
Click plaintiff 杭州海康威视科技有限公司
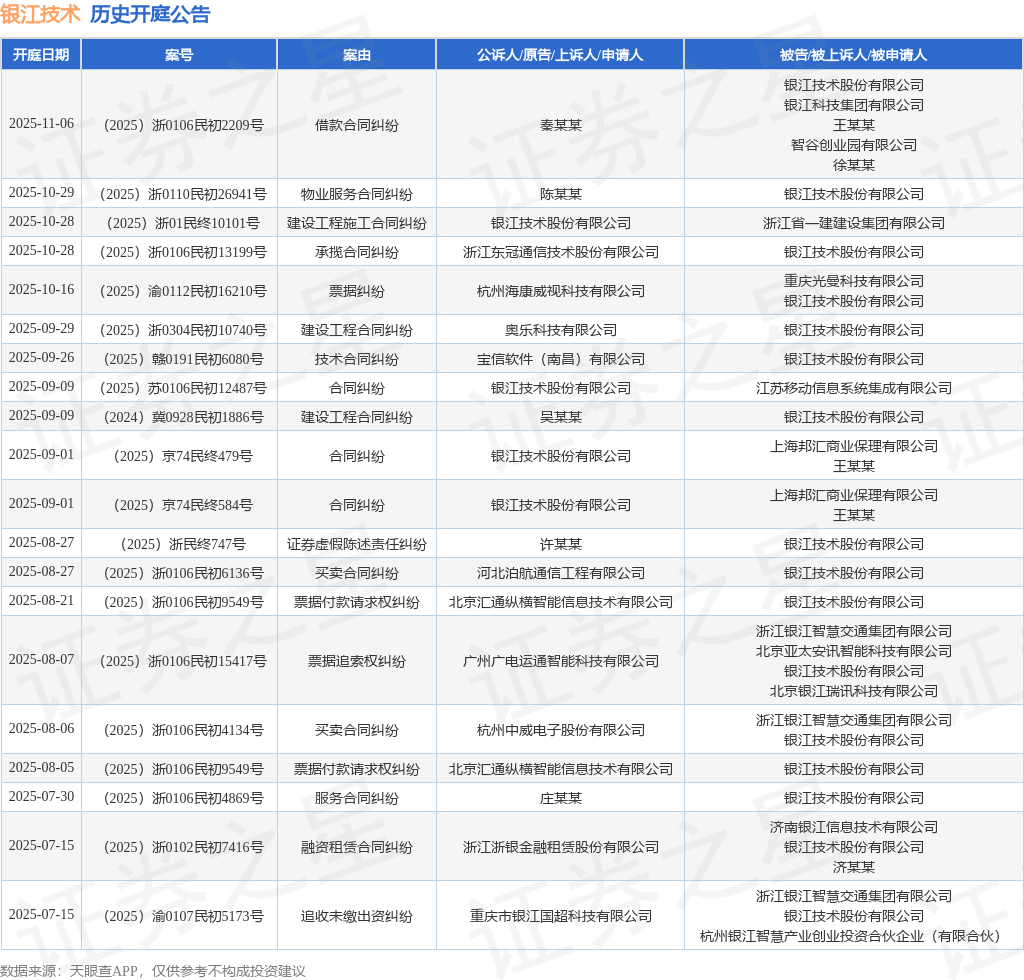coord(561,291)
